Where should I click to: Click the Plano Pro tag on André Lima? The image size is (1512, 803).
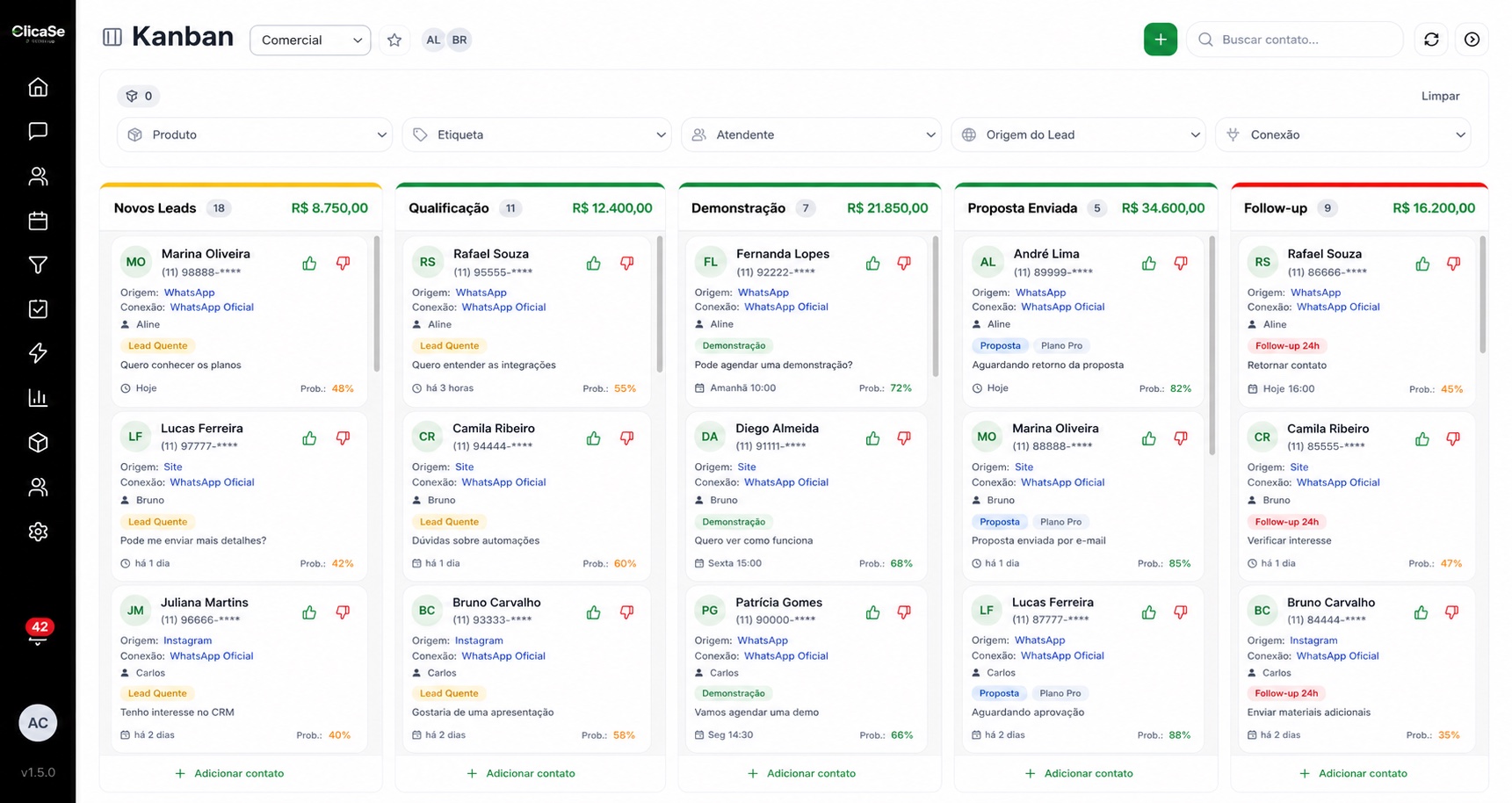pos(1061,345)
